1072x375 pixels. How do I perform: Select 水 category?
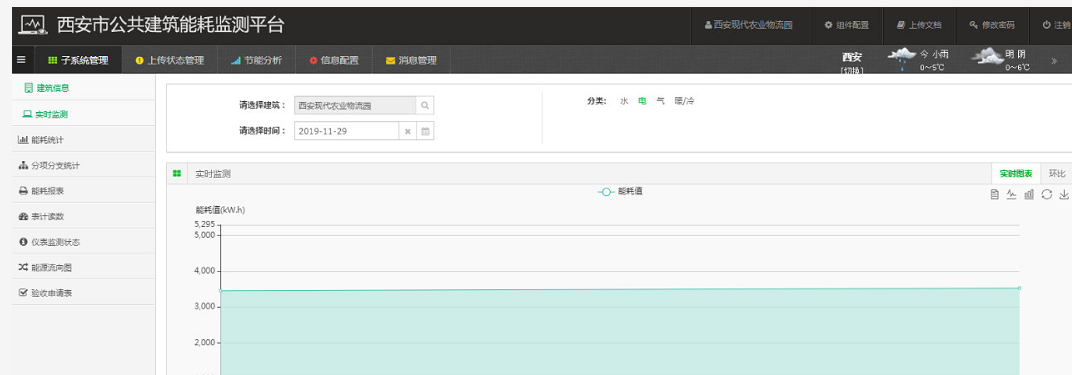624,101
